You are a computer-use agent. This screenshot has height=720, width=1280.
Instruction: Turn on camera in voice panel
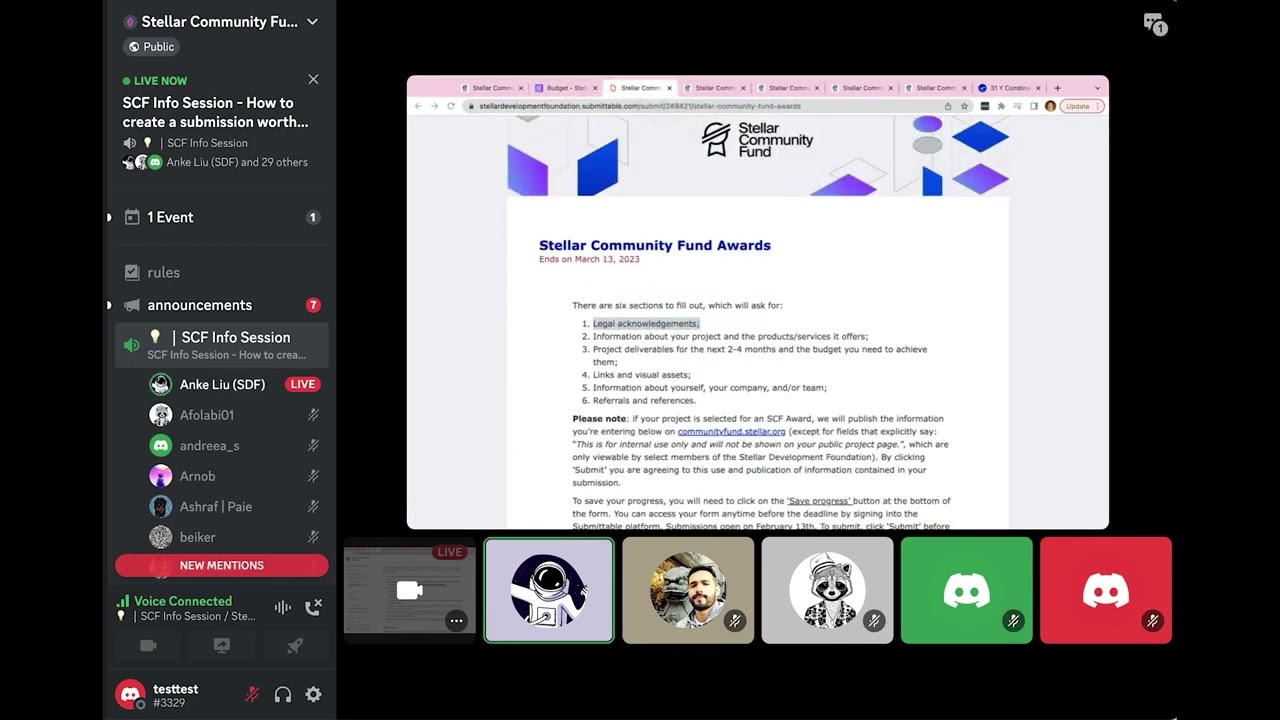[x=148, y=646]
